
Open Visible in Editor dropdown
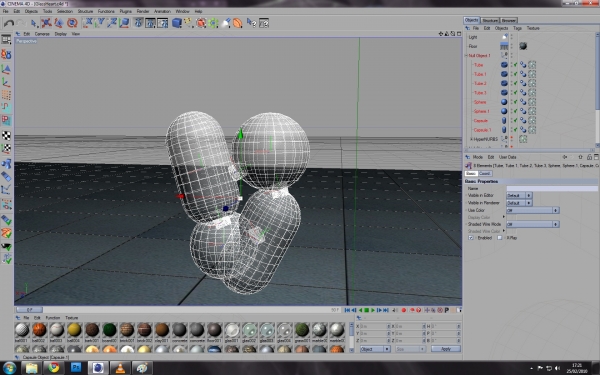pos(519,195)
